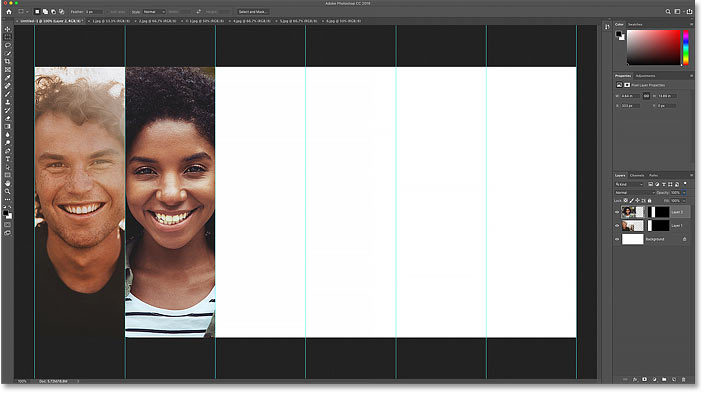Image resolution: width=703 pixels, height=393 pixels.
Task: Select the Gradient tool
Action: coord(8,126)
